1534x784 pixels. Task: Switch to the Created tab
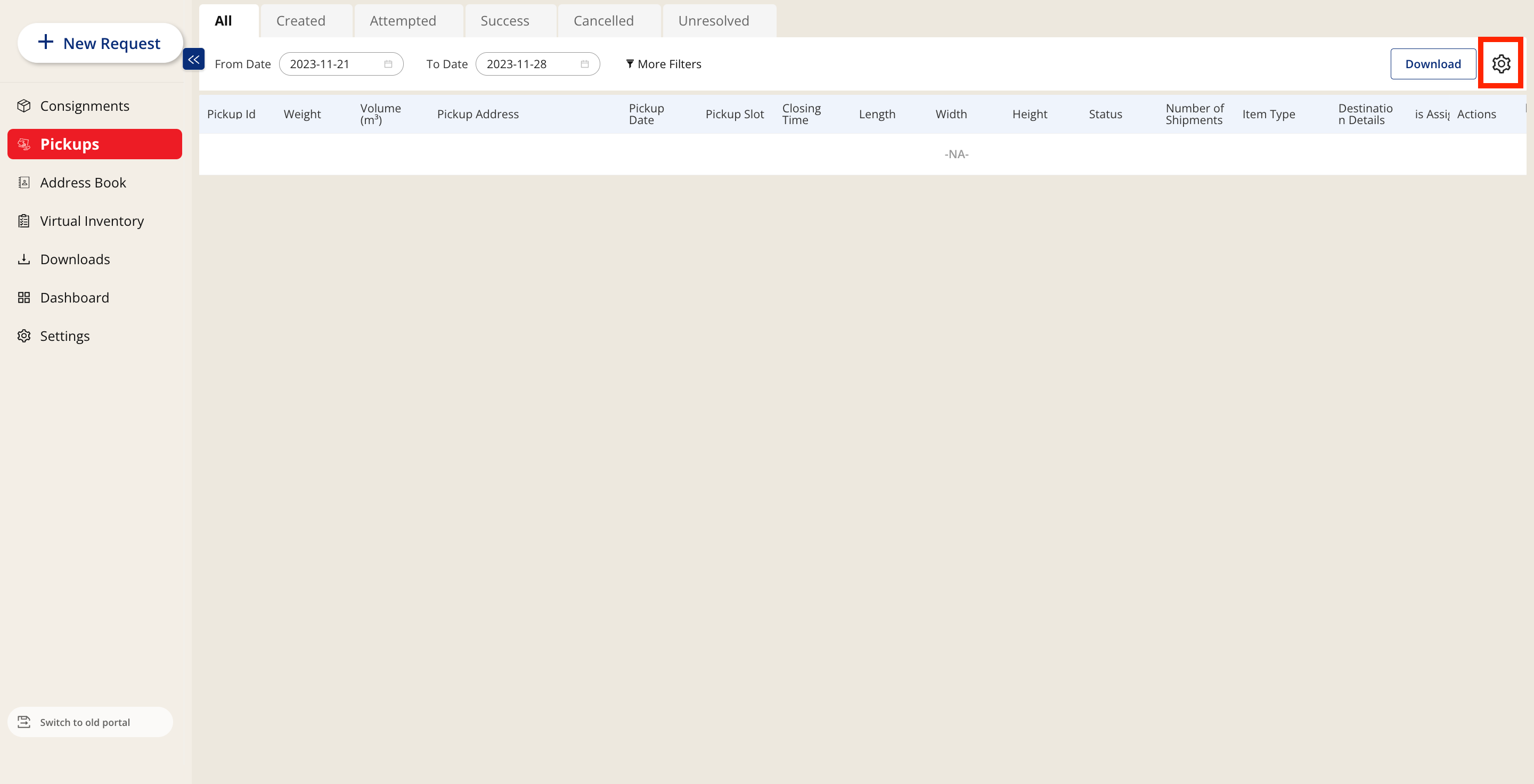301,21
